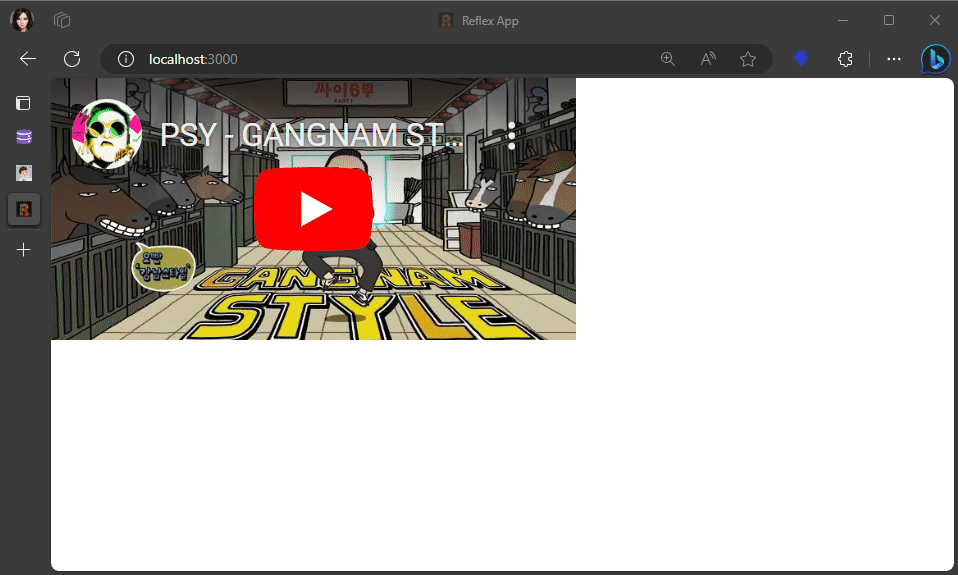Viewport: 958px width, 575px height.
Task: Open the browser profile avatar
Action: click(x=22, y=20)
